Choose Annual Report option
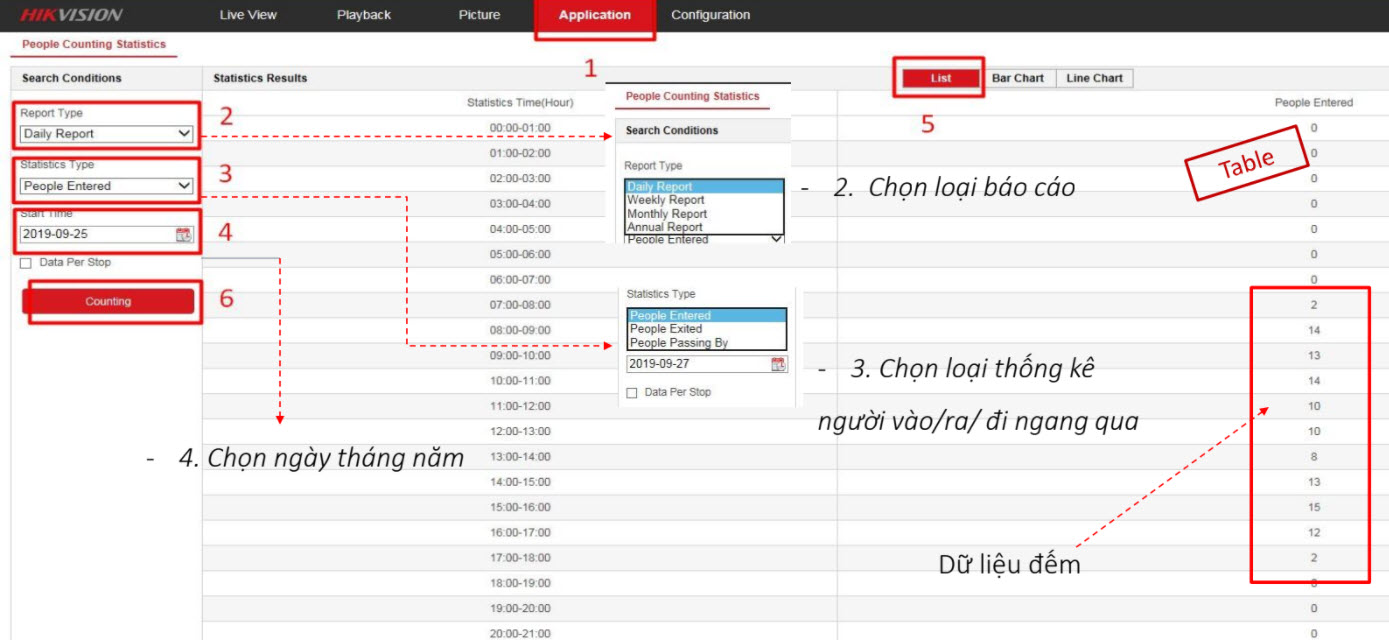 pos(664,227)
